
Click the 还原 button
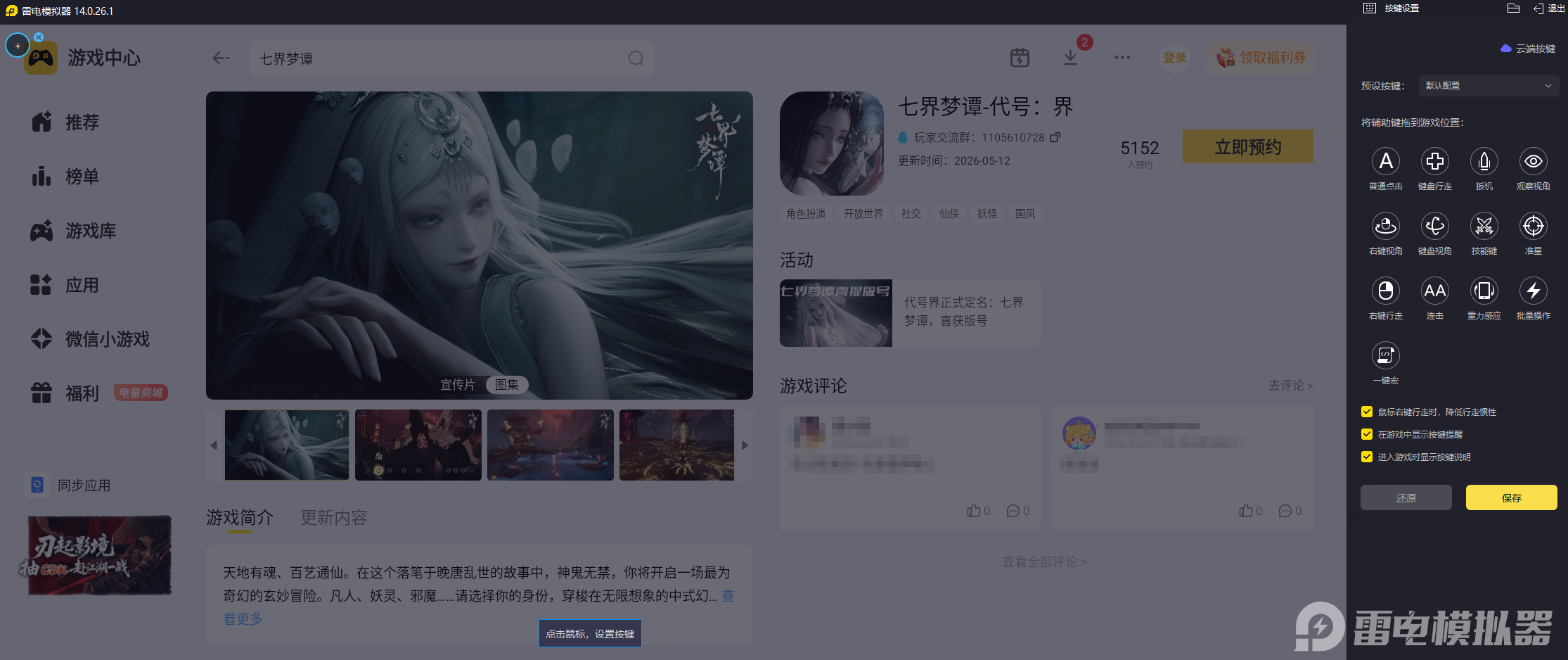[x=1406, y=497]
